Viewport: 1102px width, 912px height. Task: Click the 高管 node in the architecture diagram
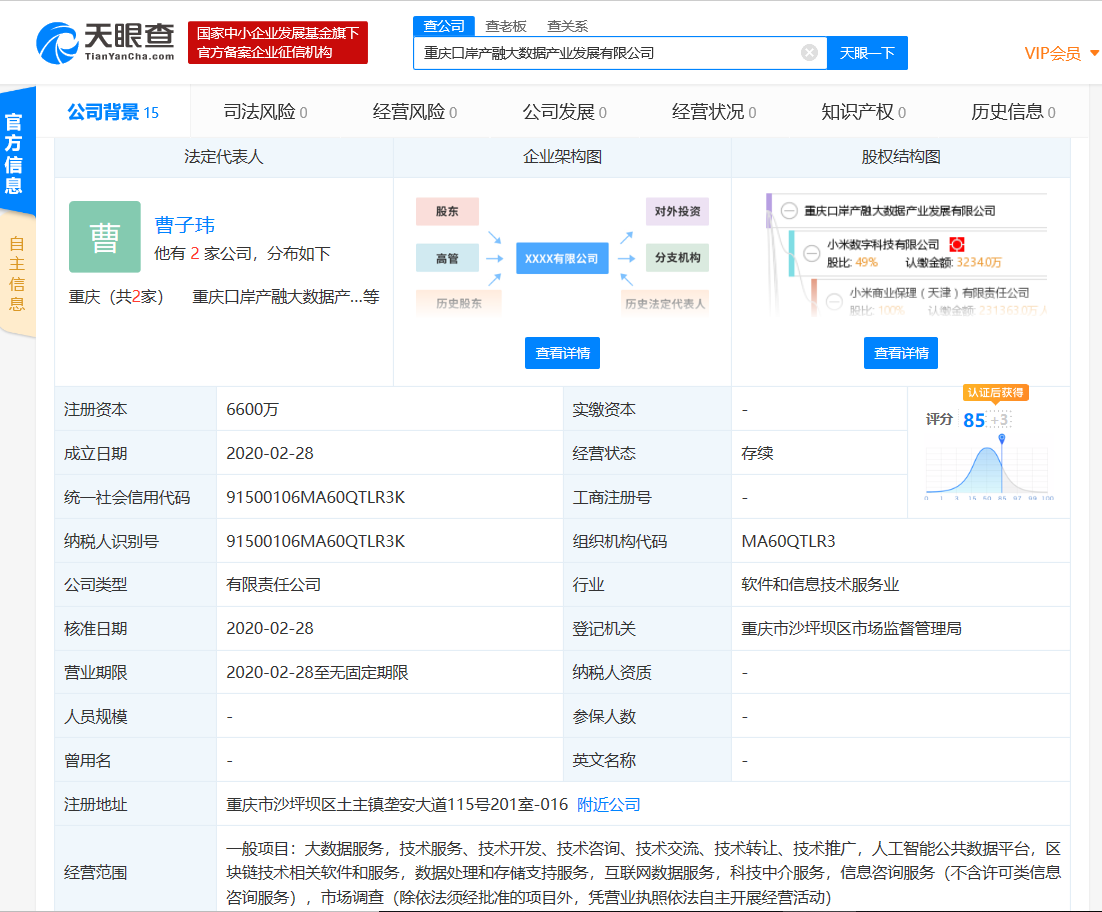pyautogui.click(x=447, y=257)
